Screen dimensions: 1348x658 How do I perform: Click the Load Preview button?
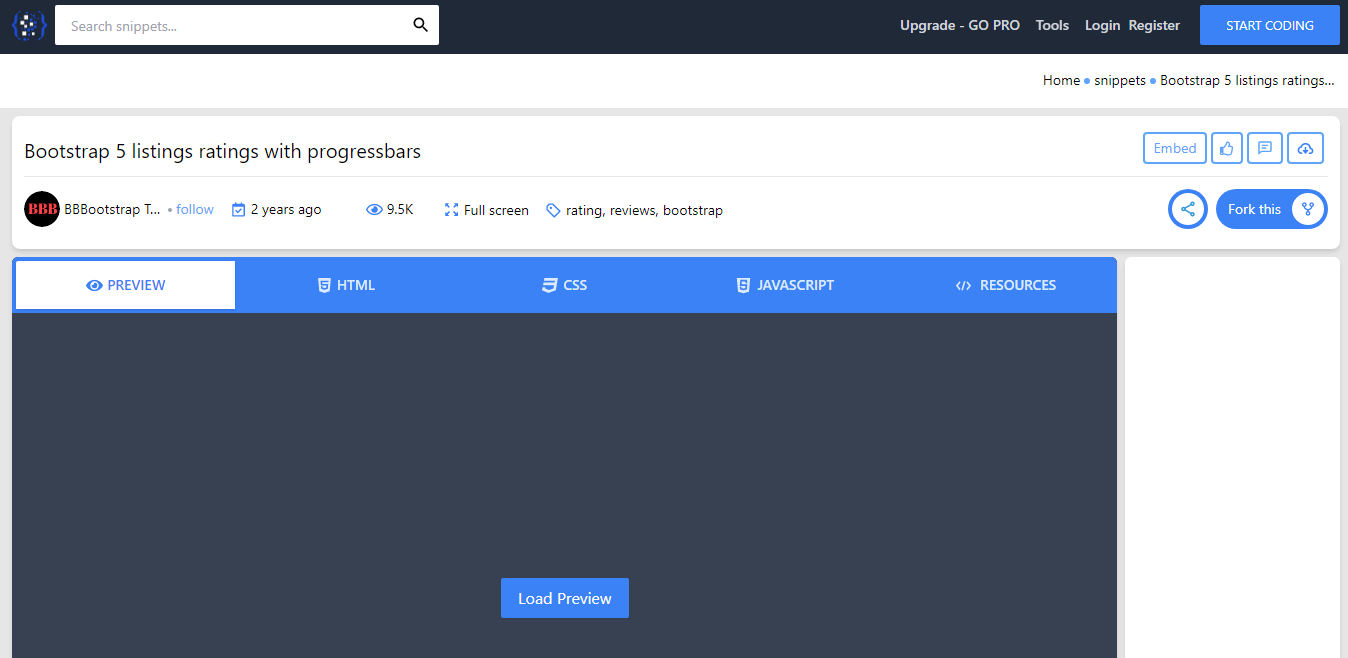564,597
